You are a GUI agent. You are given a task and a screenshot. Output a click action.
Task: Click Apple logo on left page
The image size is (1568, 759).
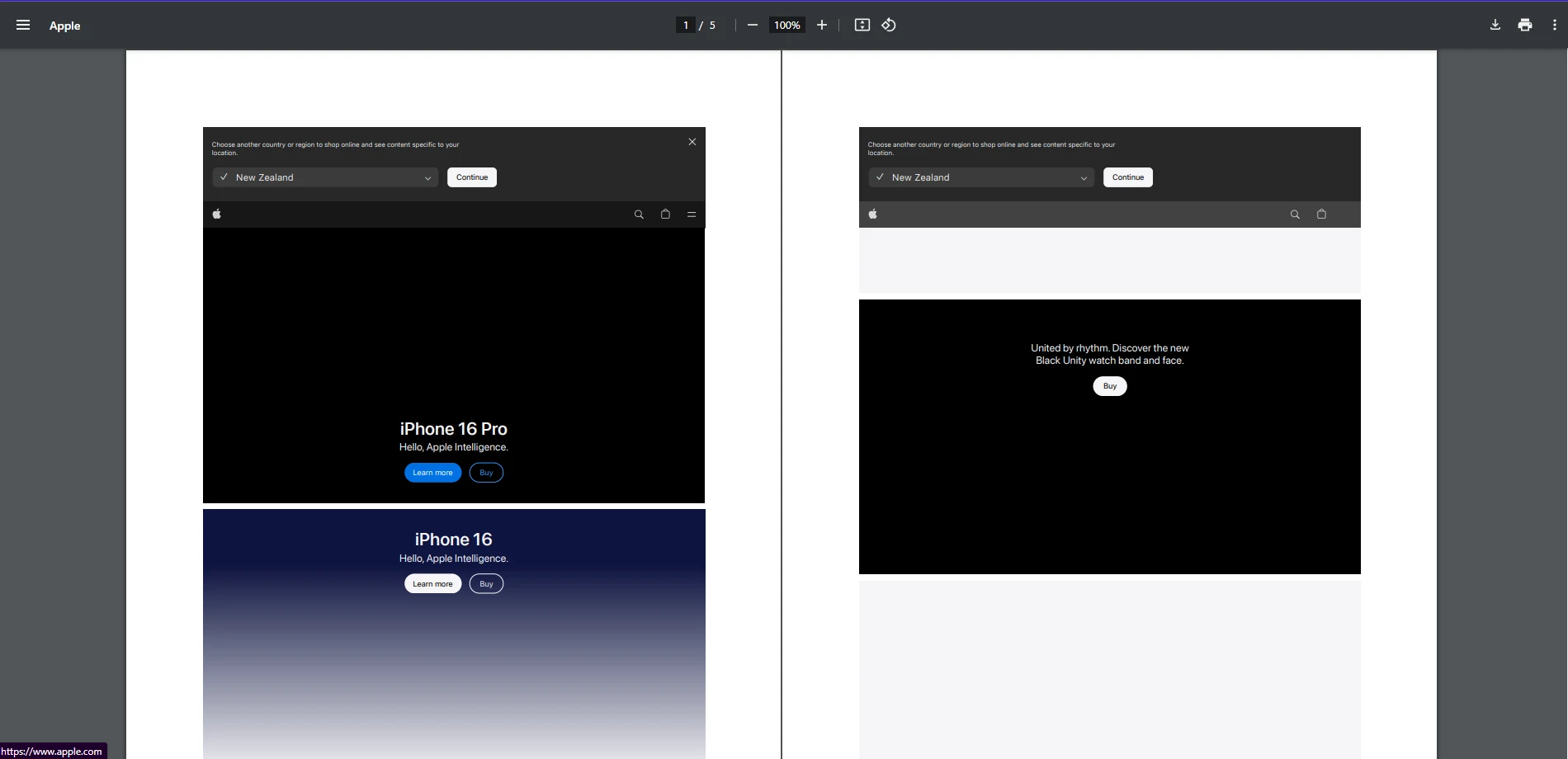(x=216, y=214)
